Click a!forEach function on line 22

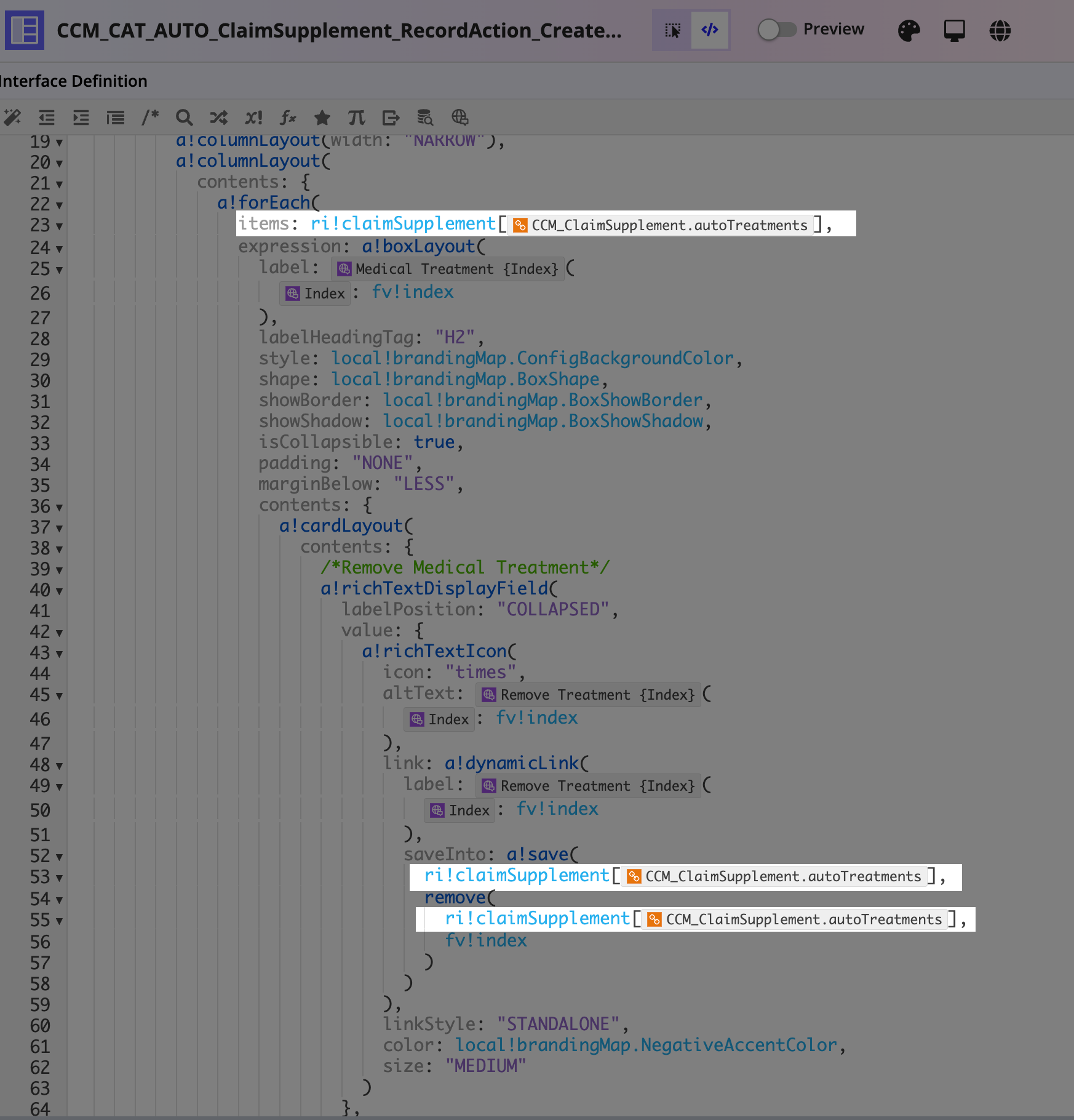pos(264,202)
